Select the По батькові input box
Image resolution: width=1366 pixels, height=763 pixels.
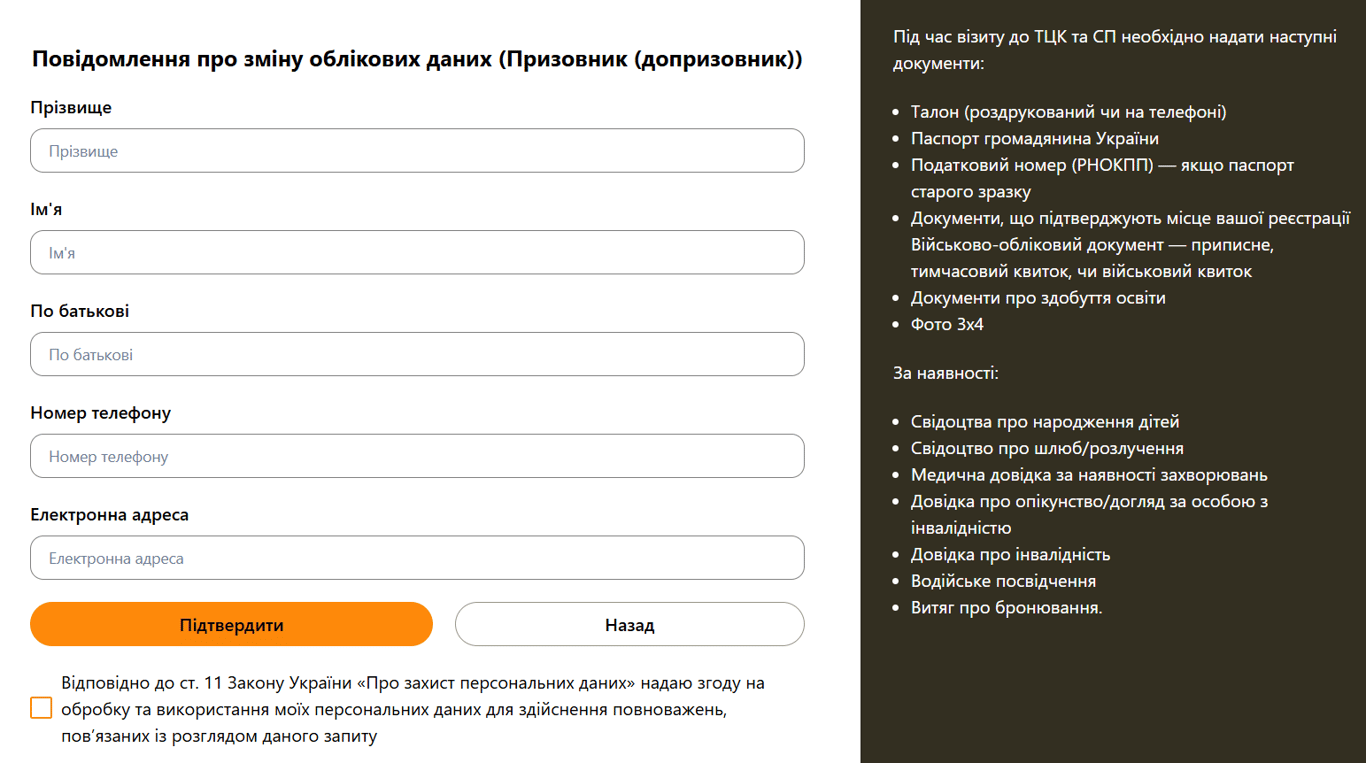[x=417, y=355]
